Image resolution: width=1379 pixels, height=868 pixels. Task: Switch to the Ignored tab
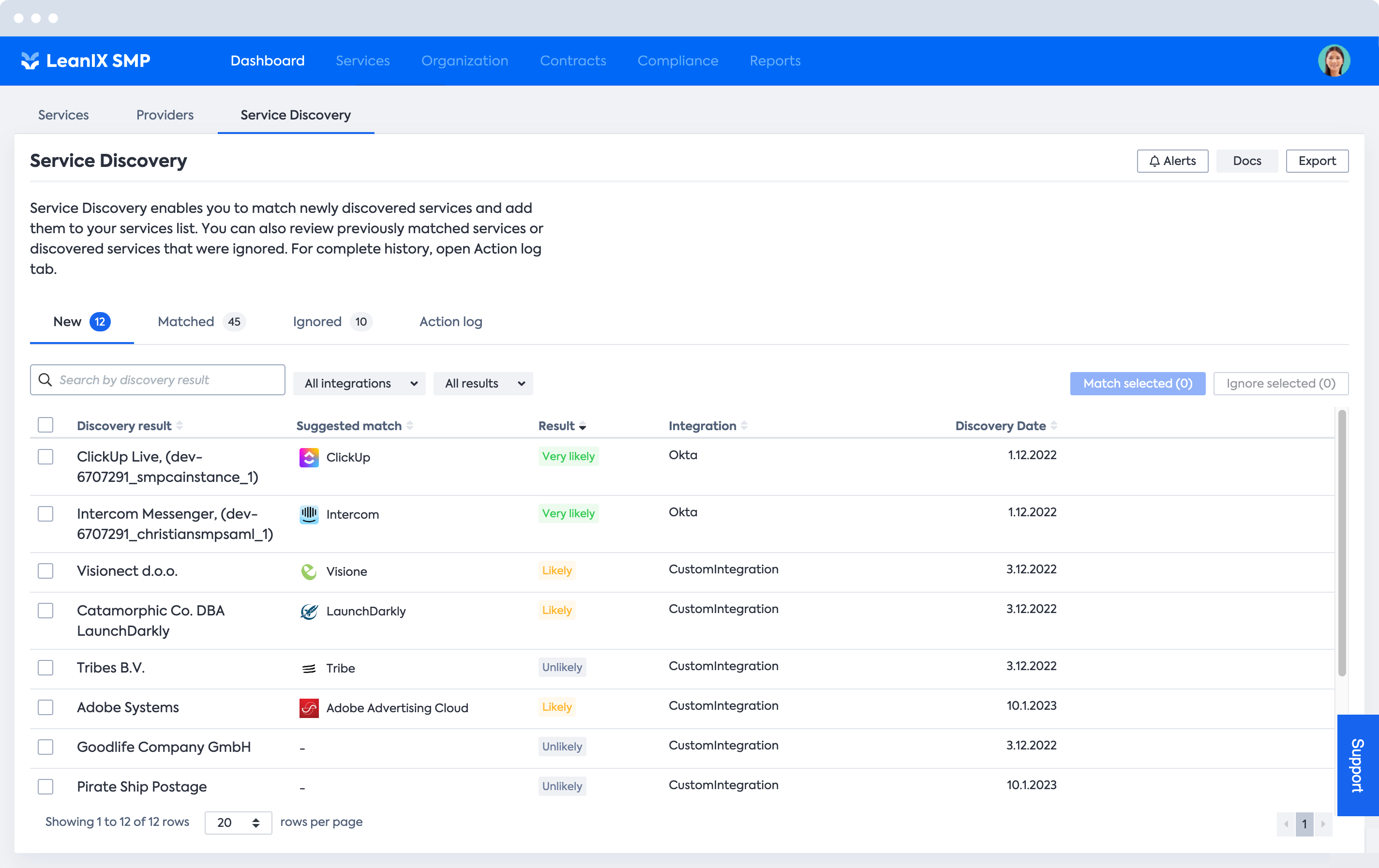point(332,322)
